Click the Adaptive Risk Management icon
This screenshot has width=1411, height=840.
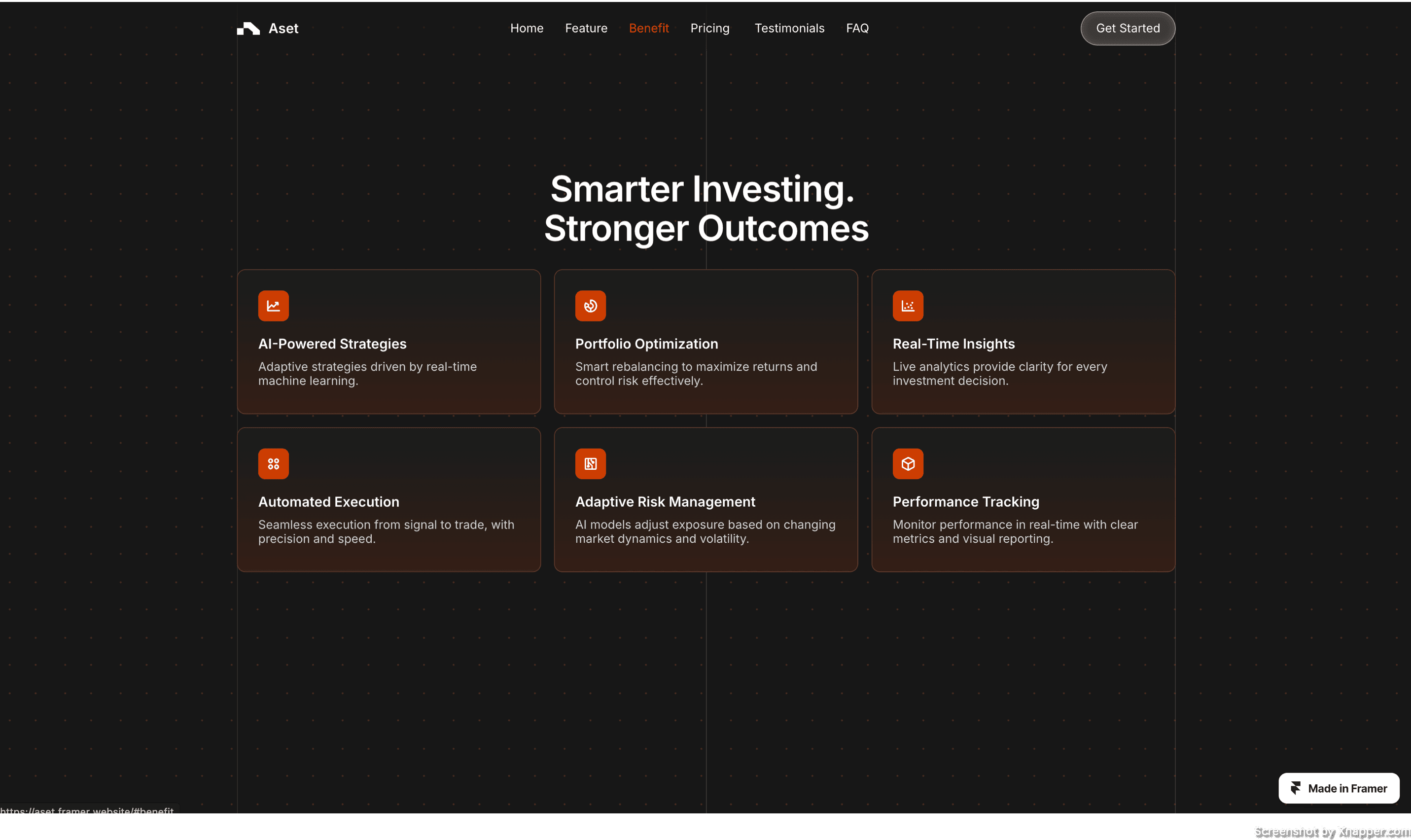click(590, 463)
